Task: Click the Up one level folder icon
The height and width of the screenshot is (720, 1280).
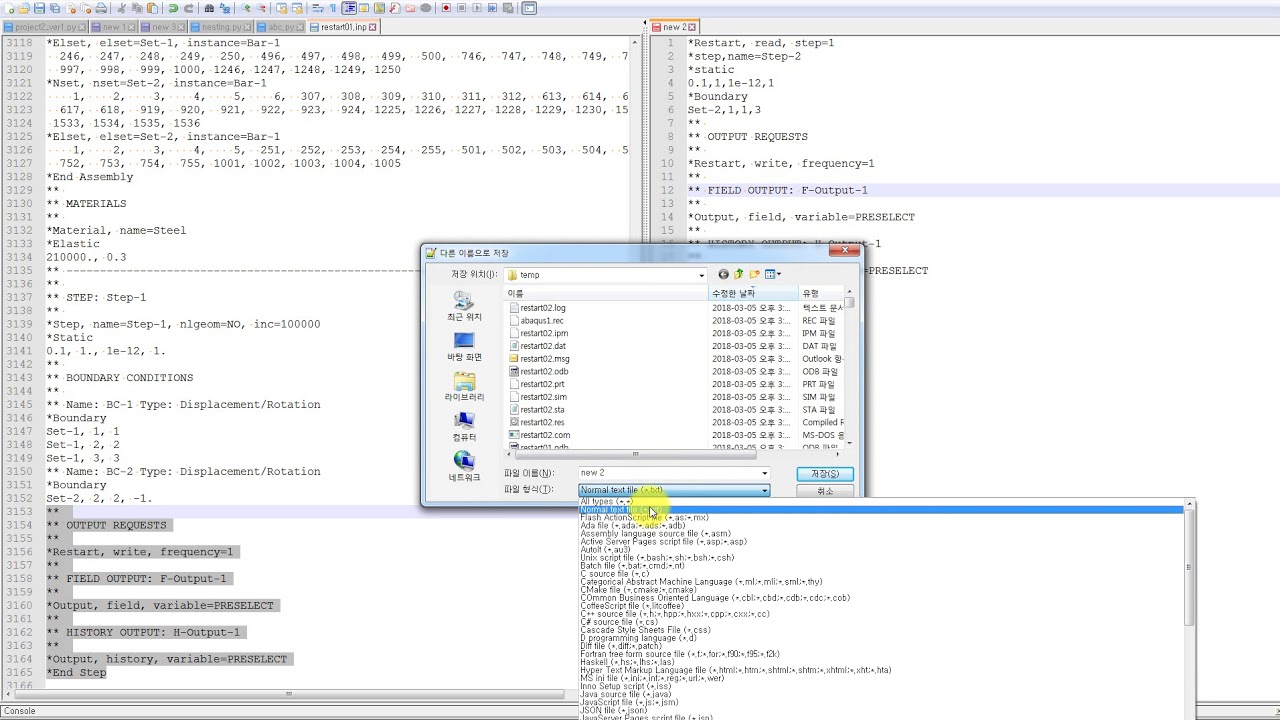Action: tap(739, 274)
